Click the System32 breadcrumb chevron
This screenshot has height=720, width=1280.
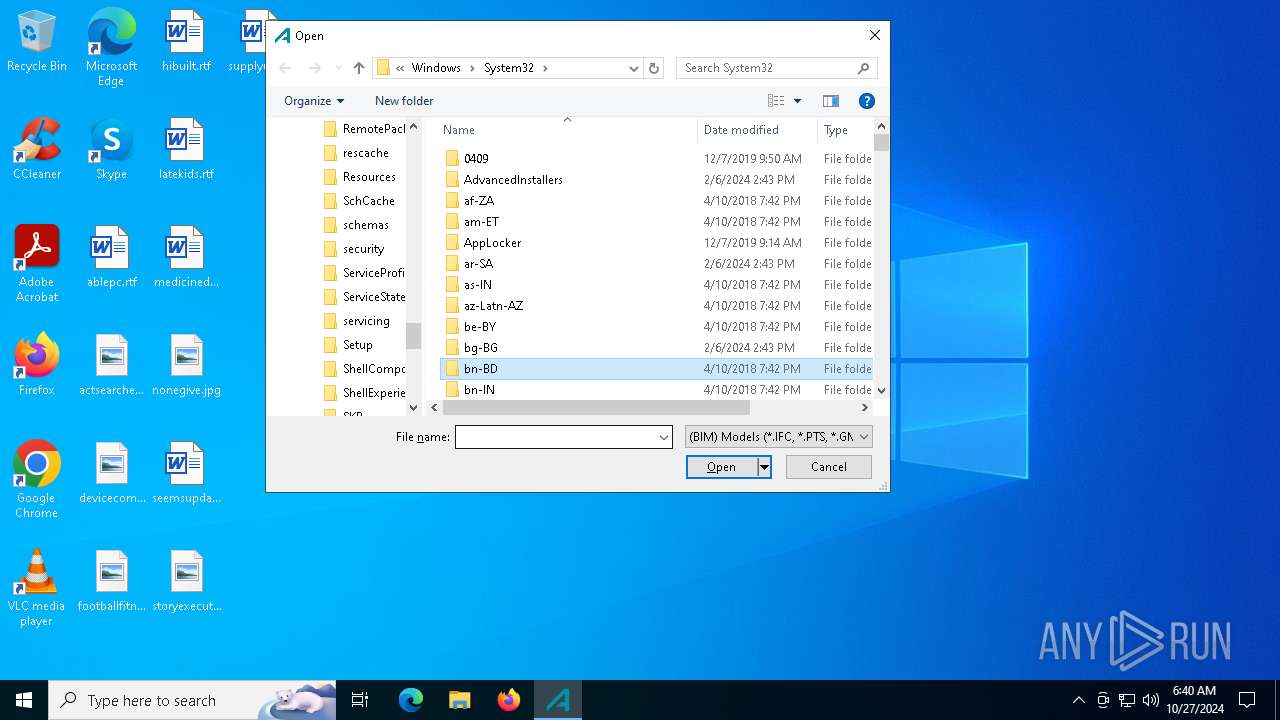545,68
